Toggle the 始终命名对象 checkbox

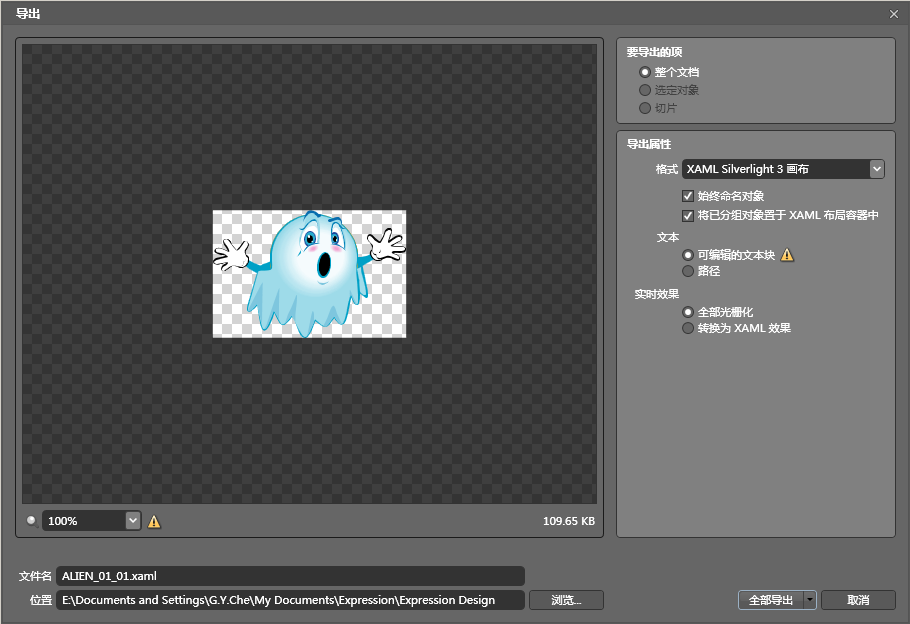pyautogui.click(x=688, y=196)
